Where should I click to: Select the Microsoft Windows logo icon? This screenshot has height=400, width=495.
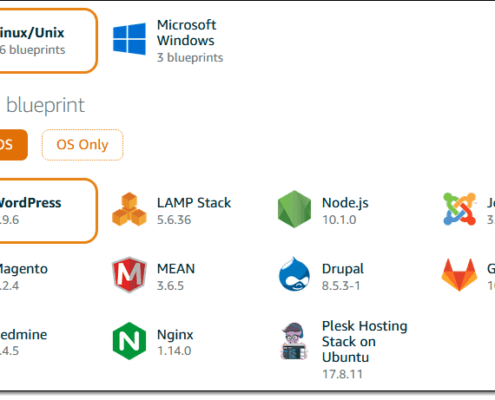click(x=129, y=39)
